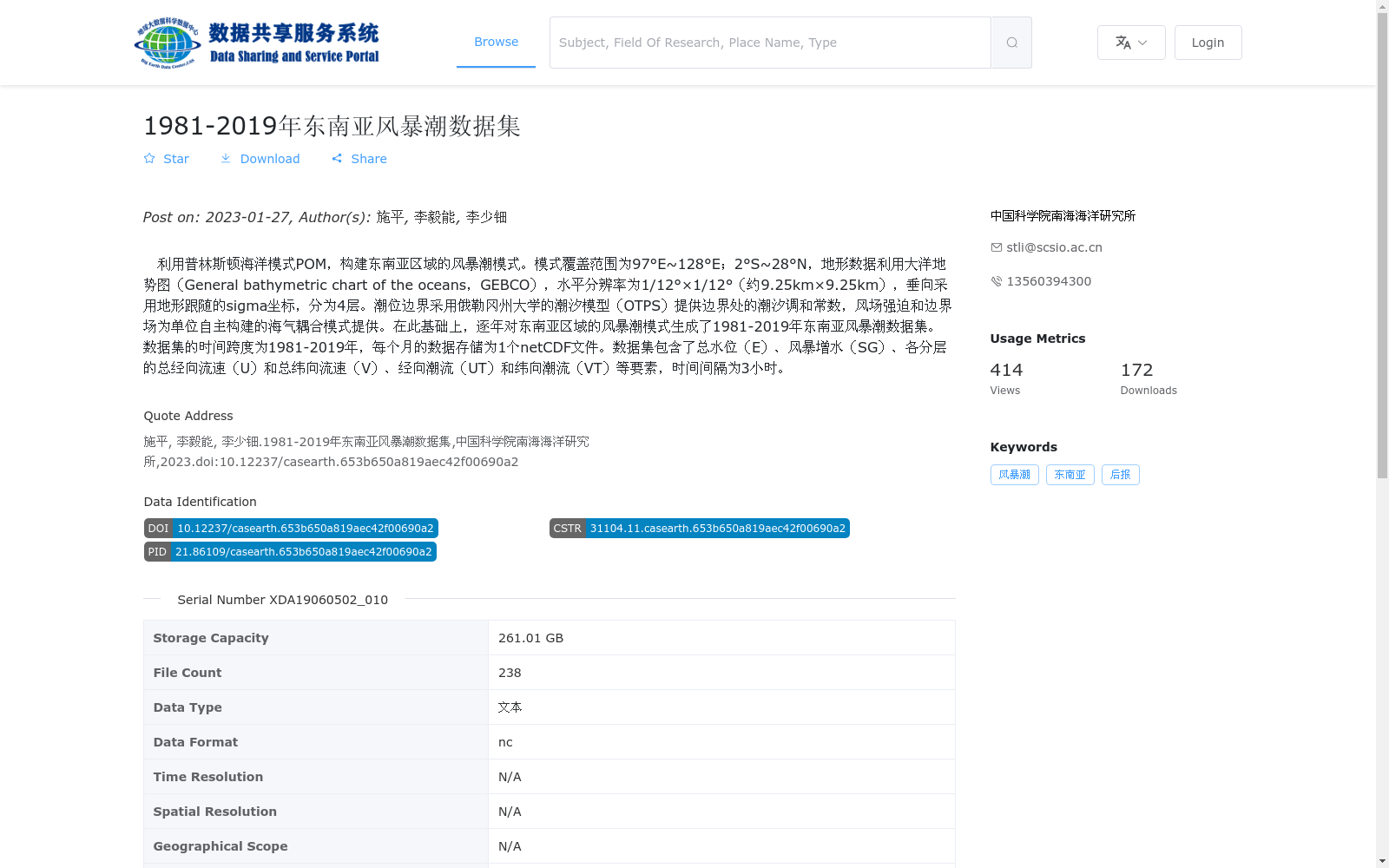Screen dimensions: 1389x868
Task: Click the dataset title 1981-2019年东南亚风暴潮数据集
Action: (332, 126)
